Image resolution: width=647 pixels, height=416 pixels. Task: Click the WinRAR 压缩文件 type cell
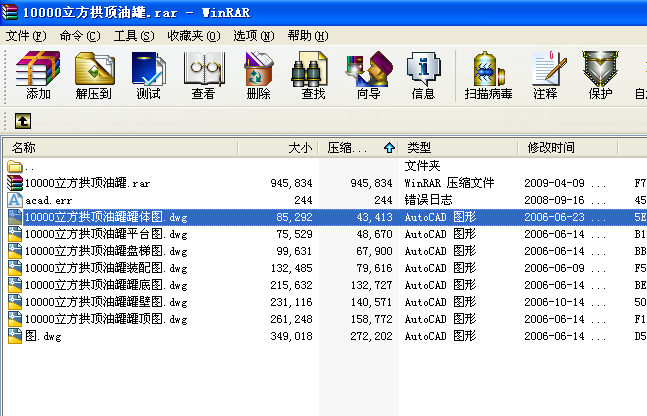(449, 183)
